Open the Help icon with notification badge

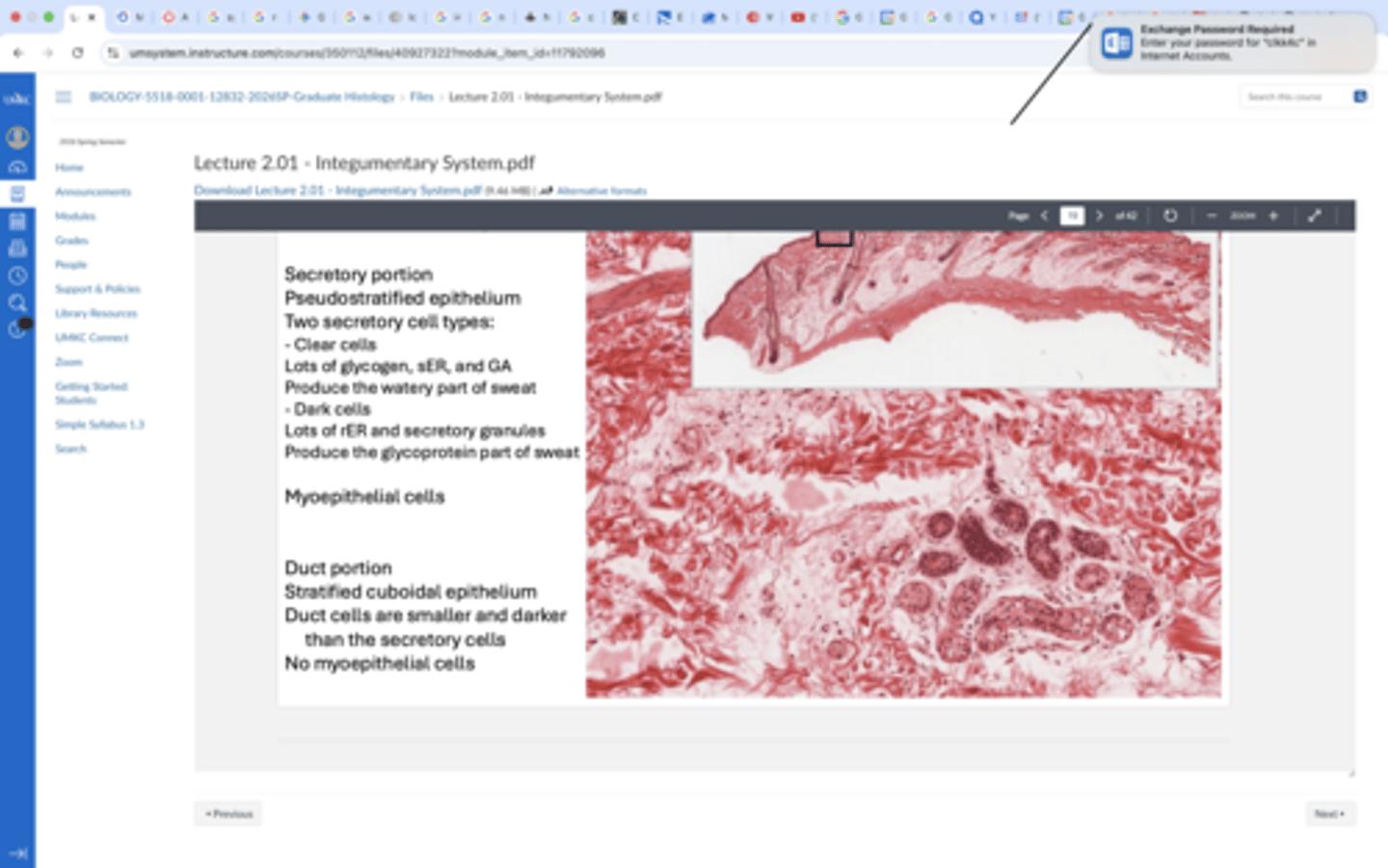[x=19, y=329]
